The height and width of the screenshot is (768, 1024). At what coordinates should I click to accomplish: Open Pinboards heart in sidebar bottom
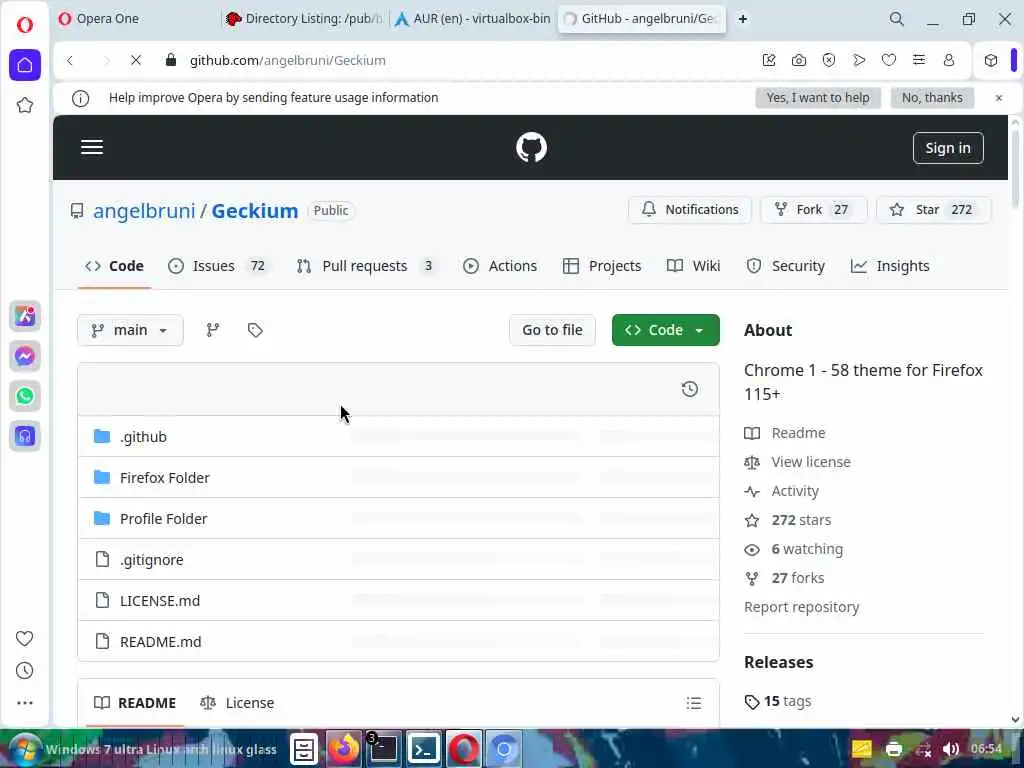click(24, 638)
